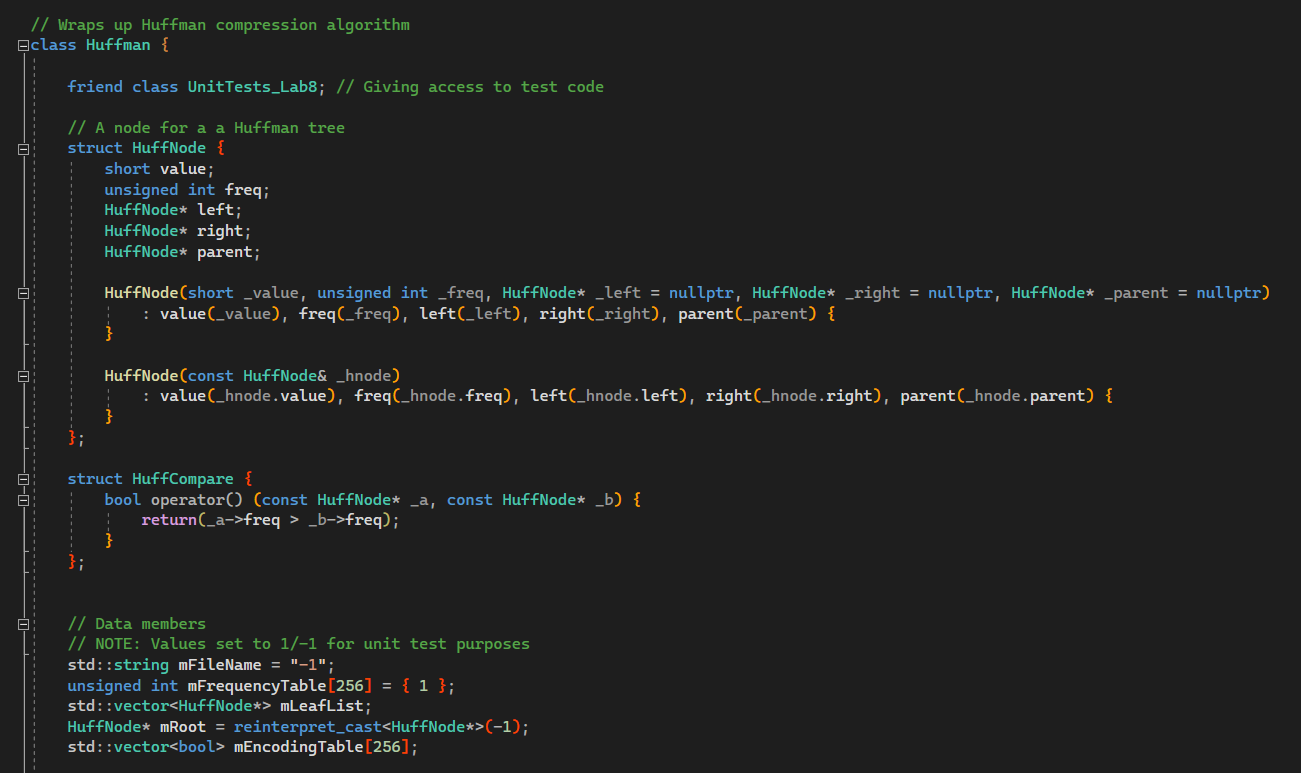Collapse the HuffNode struct definition
Image resolution: width=1301 pixels, height=773 pixels.
[22, 147]
